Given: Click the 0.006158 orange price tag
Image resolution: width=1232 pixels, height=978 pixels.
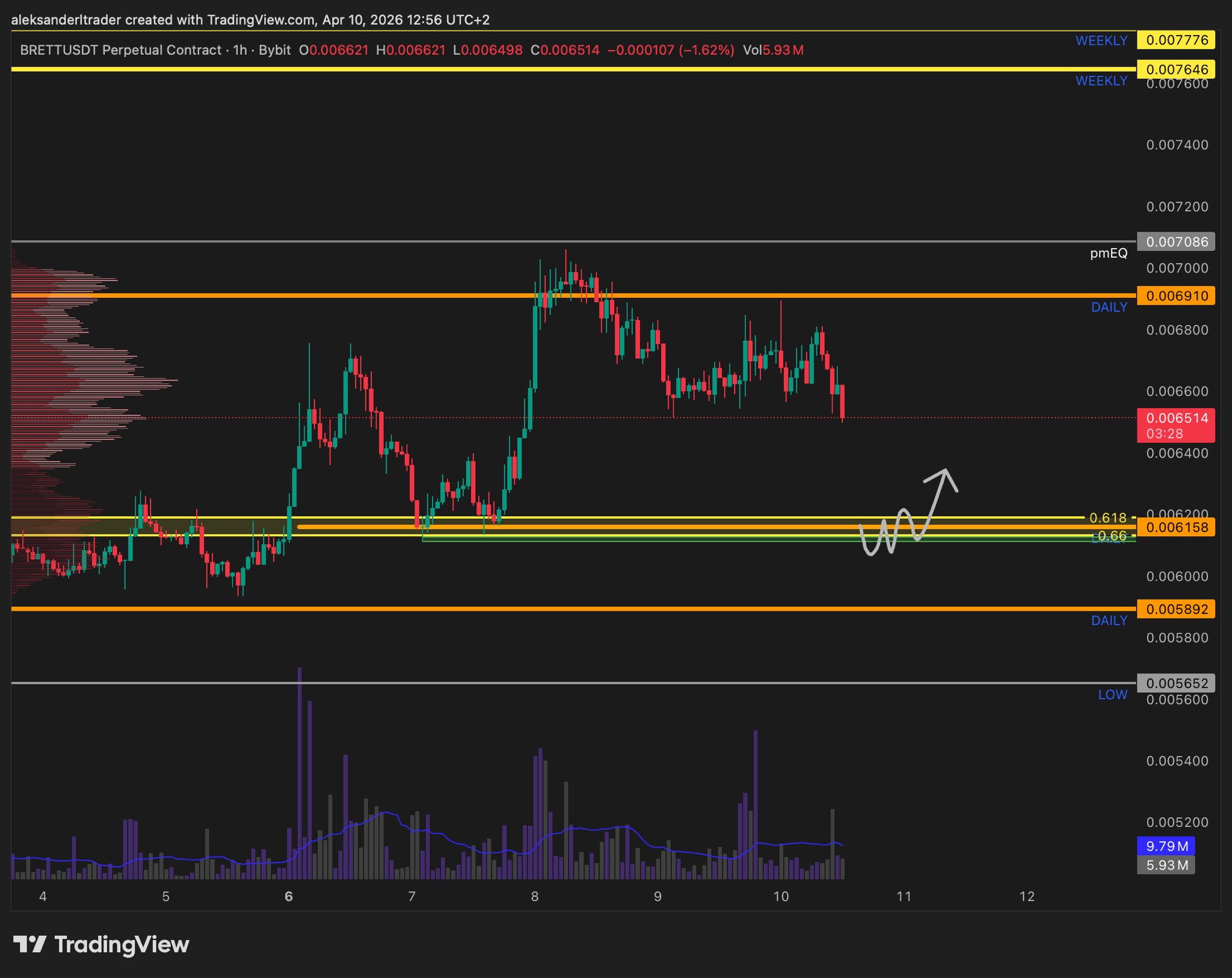Looking at the screenshot, I should (1176, 527).
